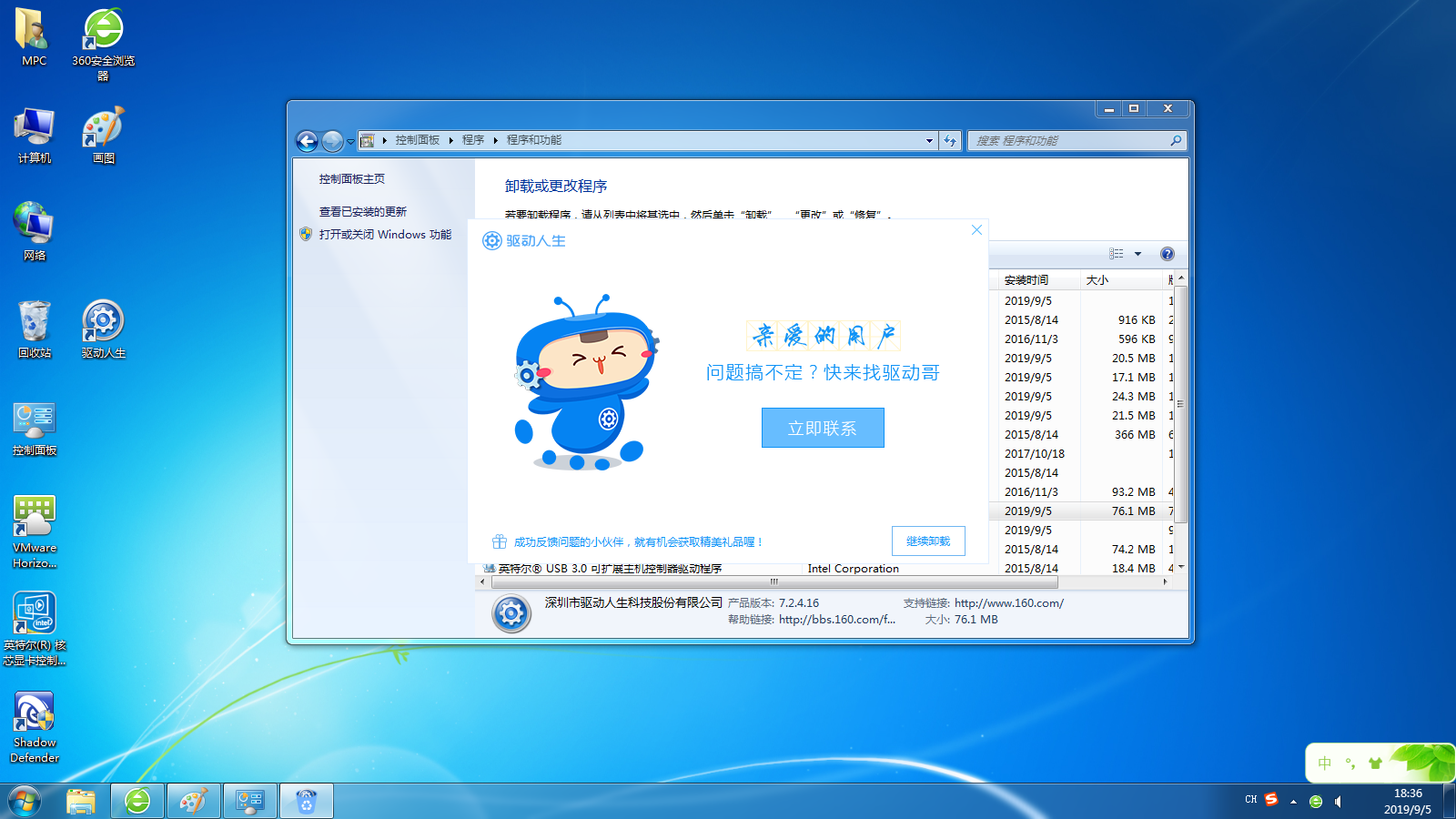This screenshot has width=1456, height=819.
Task: Switch to 360 browser in taskbar
Action: tap(137, 802)
